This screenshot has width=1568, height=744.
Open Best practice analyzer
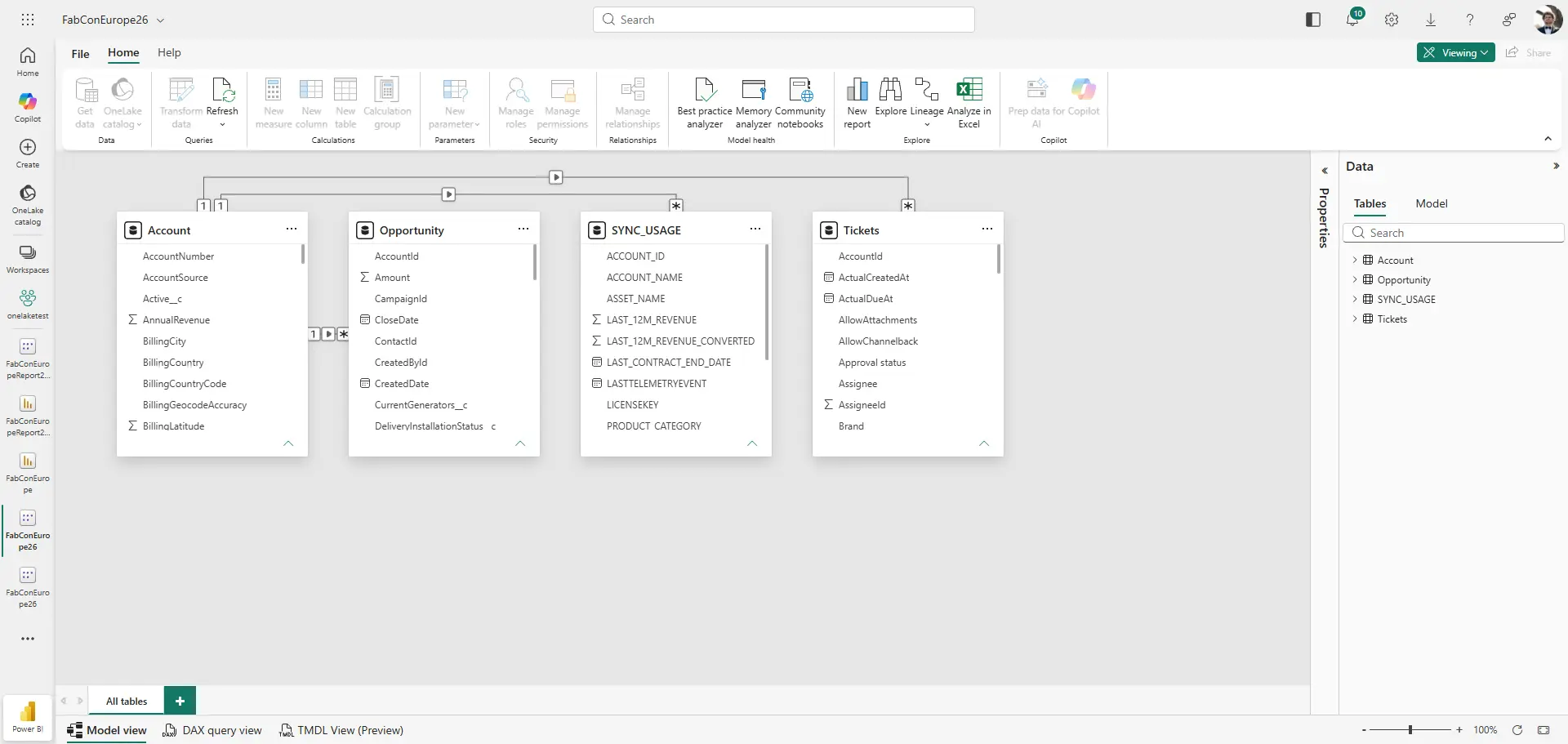click(704, 103)
